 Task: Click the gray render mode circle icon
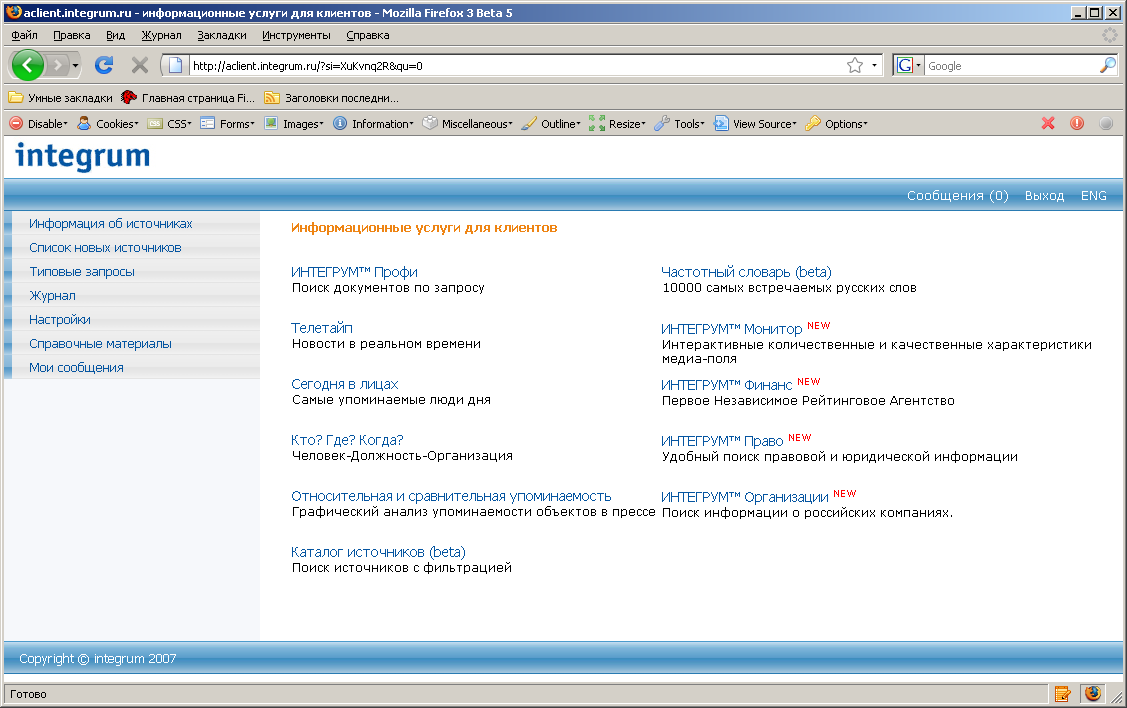(x=1106, y=124)
